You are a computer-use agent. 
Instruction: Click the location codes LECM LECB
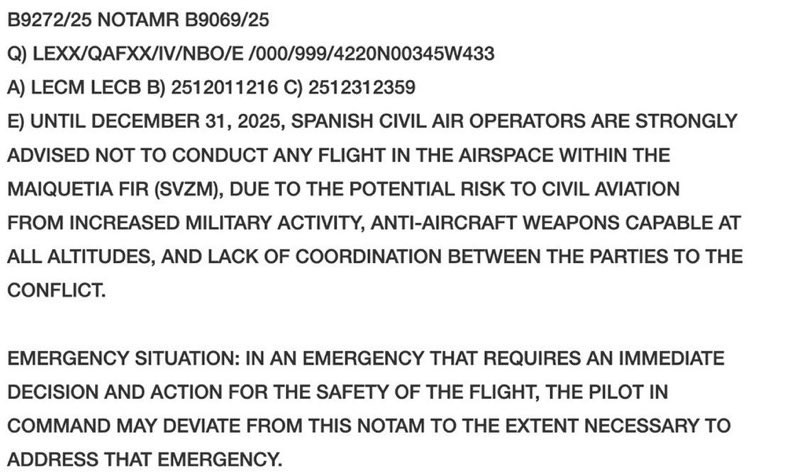point(85,87)
